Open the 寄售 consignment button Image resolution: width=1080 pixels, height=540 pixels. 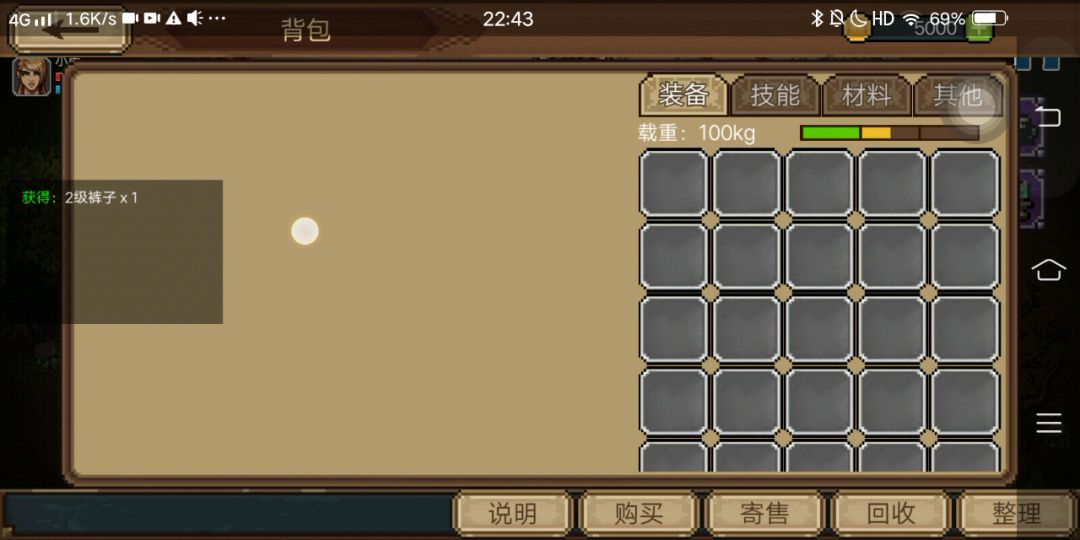pos(765,513)
